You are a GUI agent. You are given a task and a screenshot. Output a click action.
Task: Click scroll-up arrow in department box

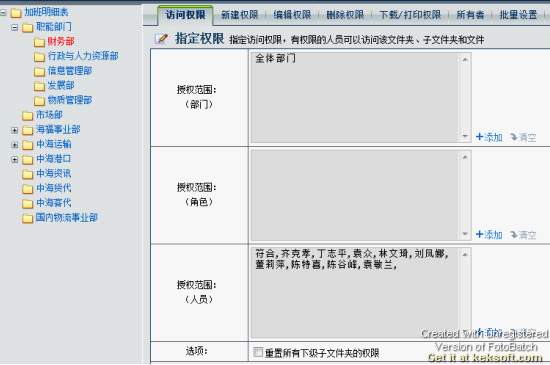click(x=464, y=60)
